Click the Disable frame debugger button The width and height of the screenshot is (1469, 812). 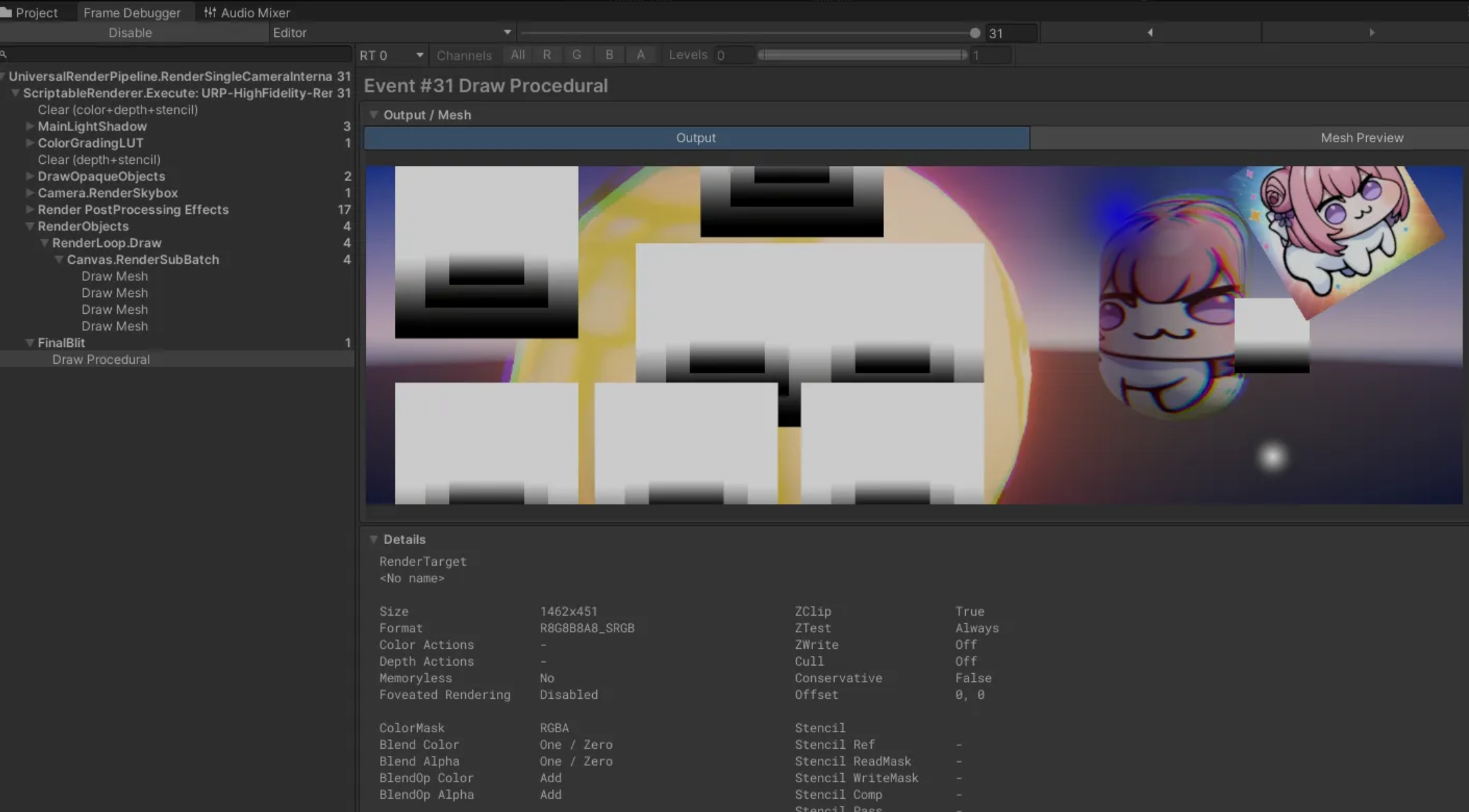(130, 33)
